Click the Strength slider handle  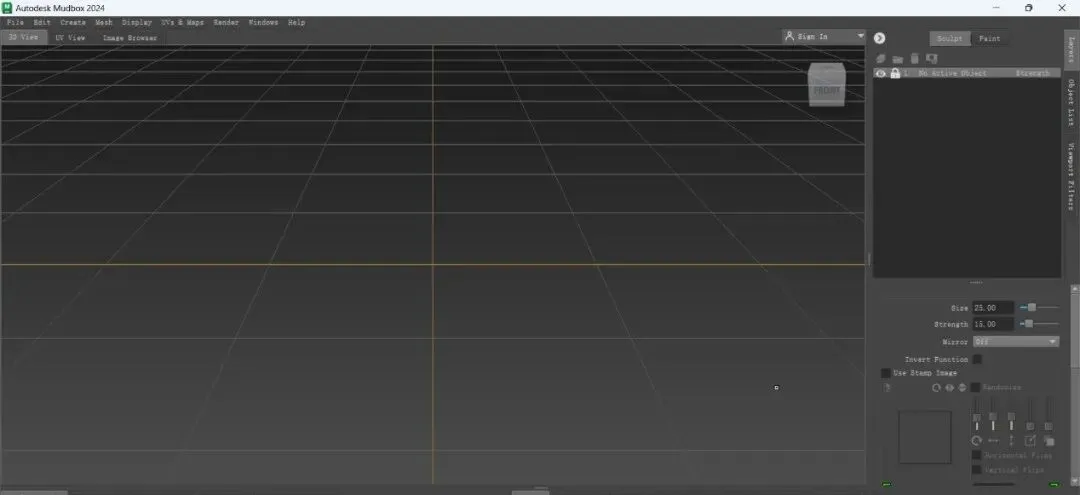point(1028,324)
